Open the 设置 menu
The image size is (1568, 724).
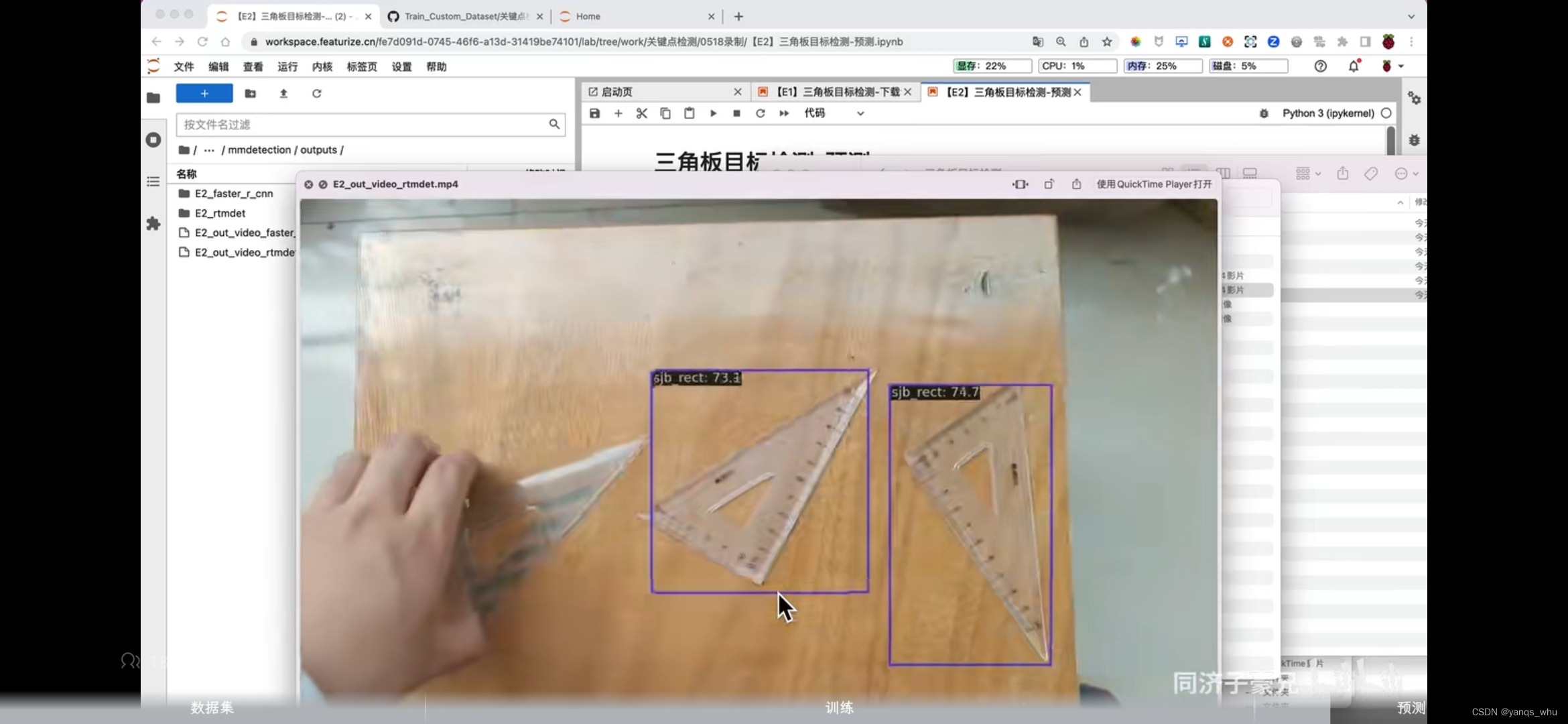coord(401,66)
